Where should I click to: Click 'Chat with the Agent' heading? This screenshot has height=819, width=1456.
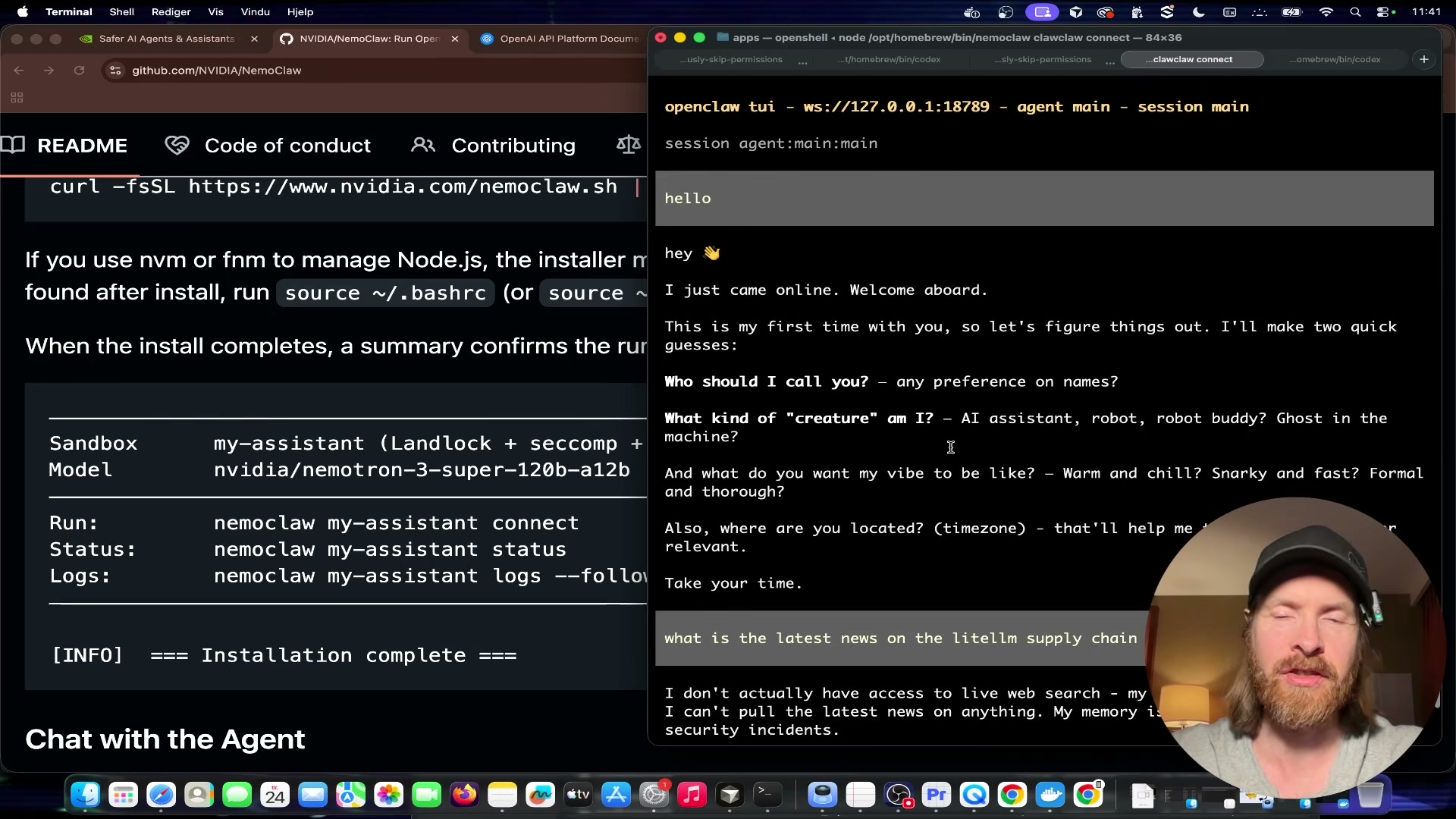tap(165, 739)
